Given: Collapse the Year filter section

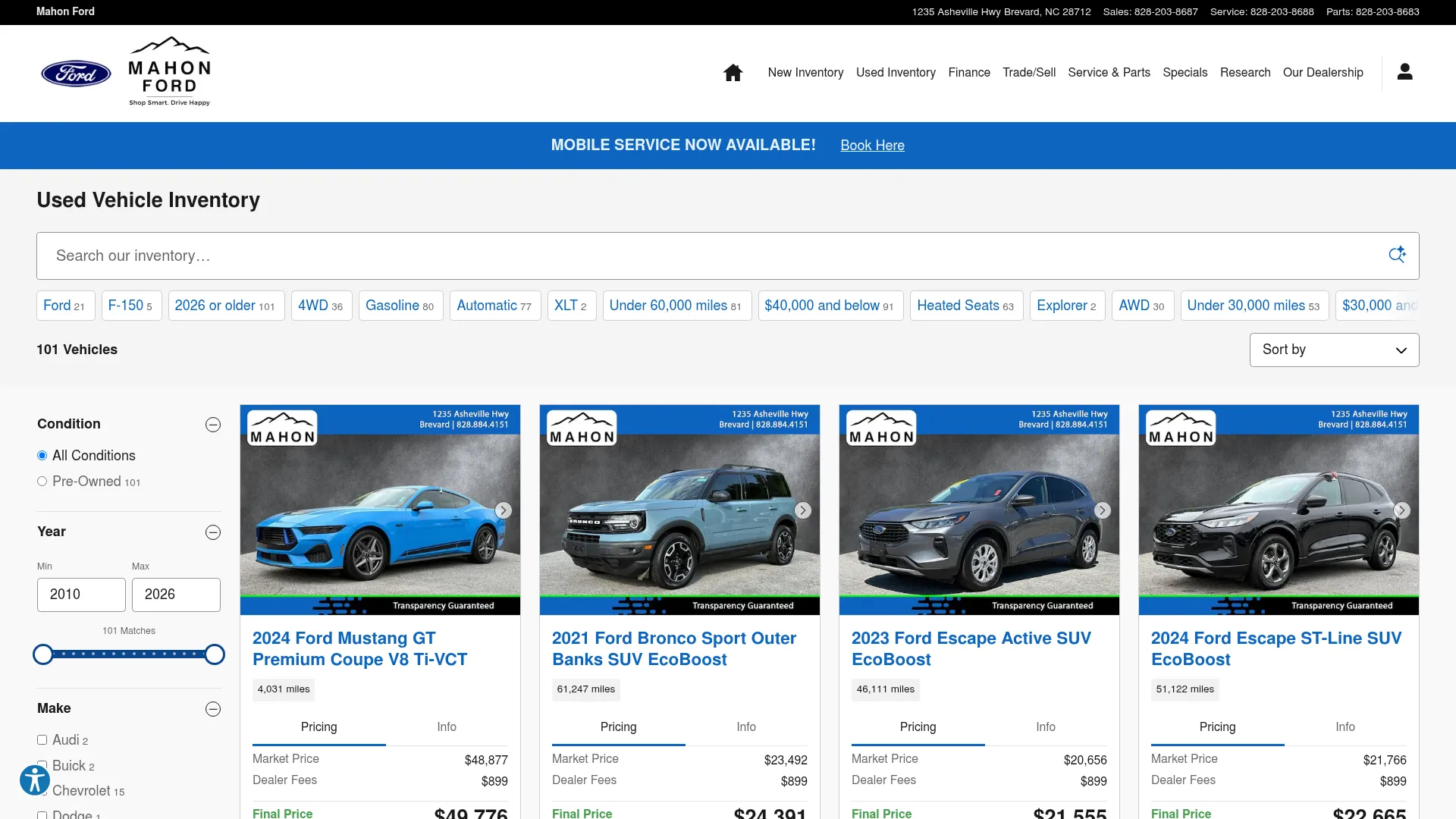Looking at the screenshot, I should pos(213,532).
